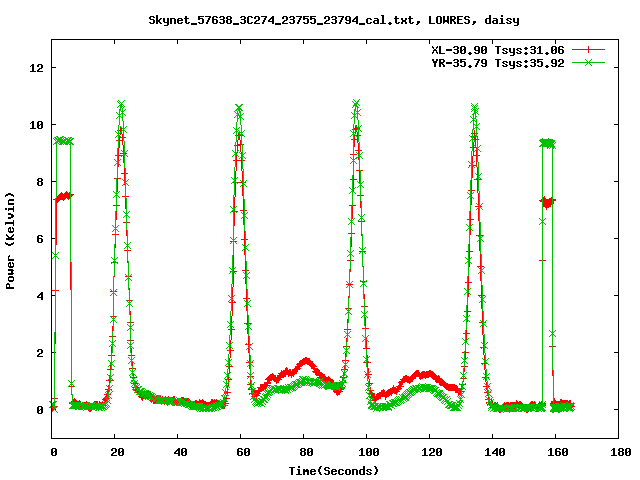Click the y-axis tick label 12

tap(36, 68)
